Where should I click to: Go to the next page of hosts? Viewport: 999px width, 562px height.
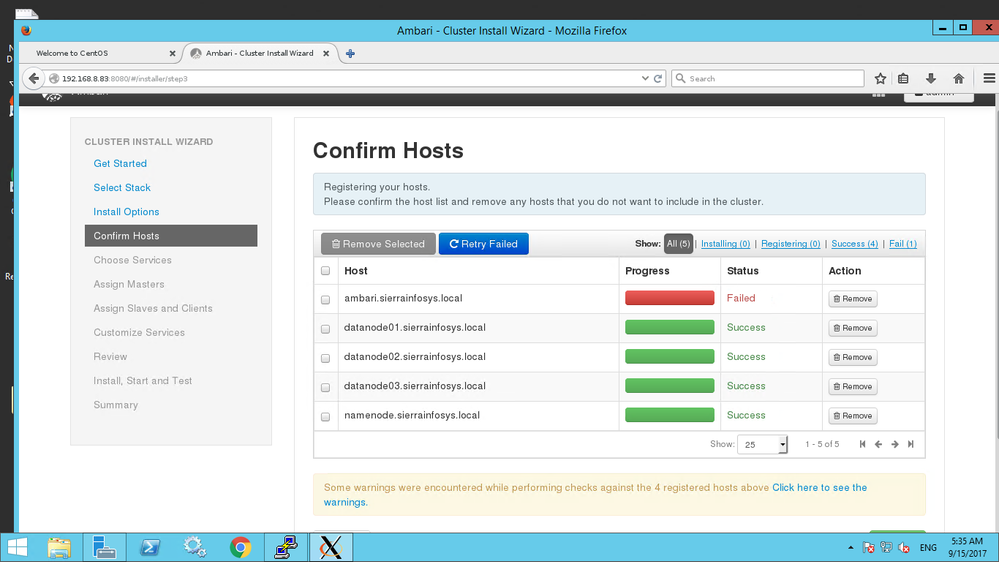[895, 444]
